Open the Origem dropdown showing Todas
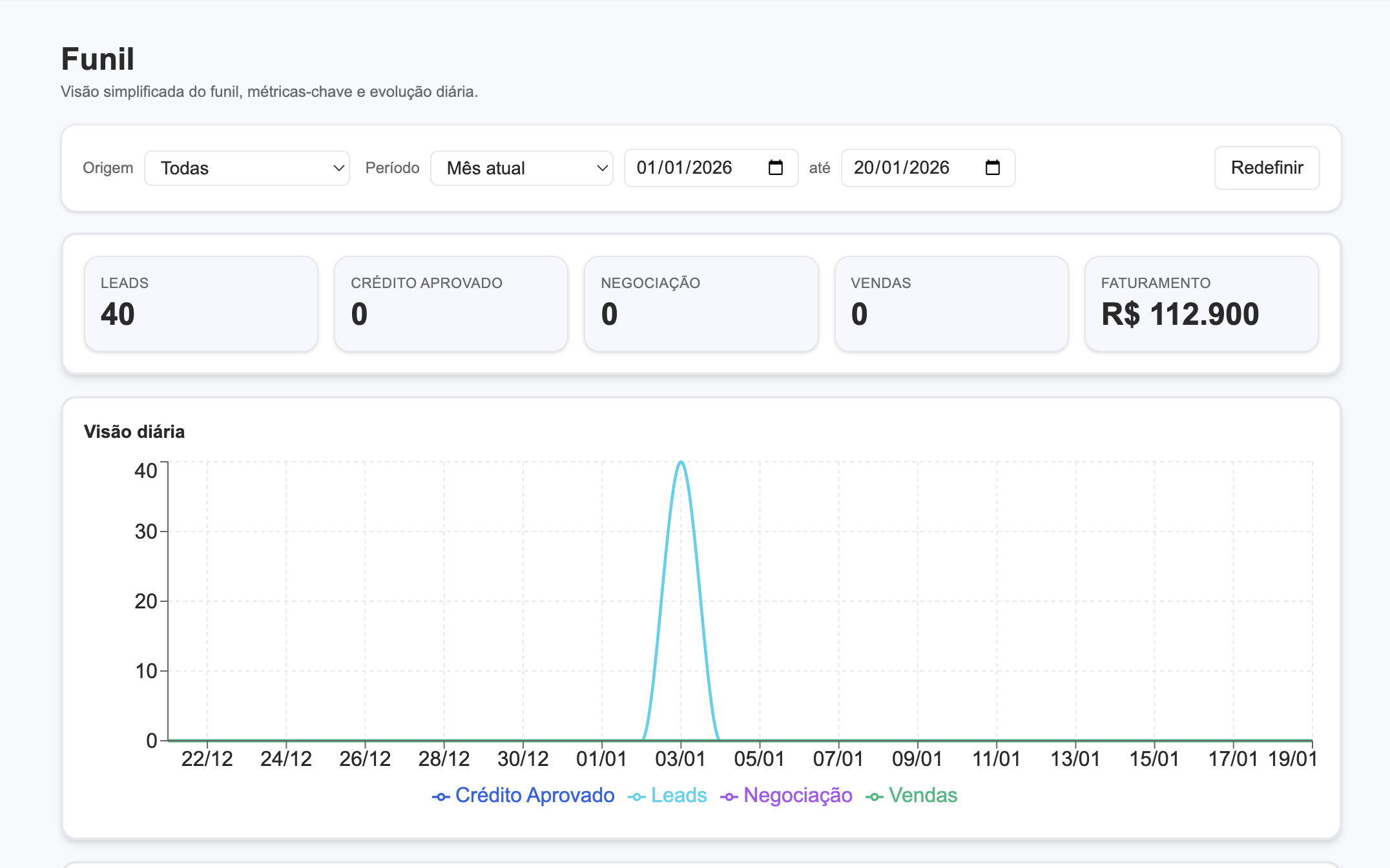This screenshot has height=868, width=1390. coord(247,168)
